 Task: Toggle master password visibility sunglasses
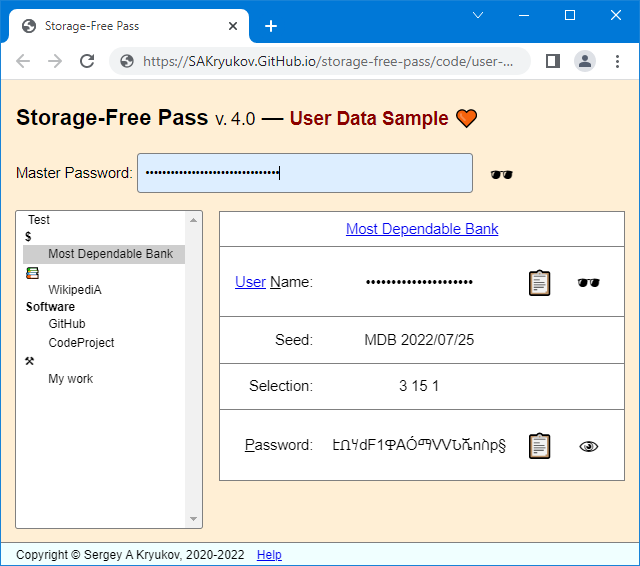pos(501,175)
